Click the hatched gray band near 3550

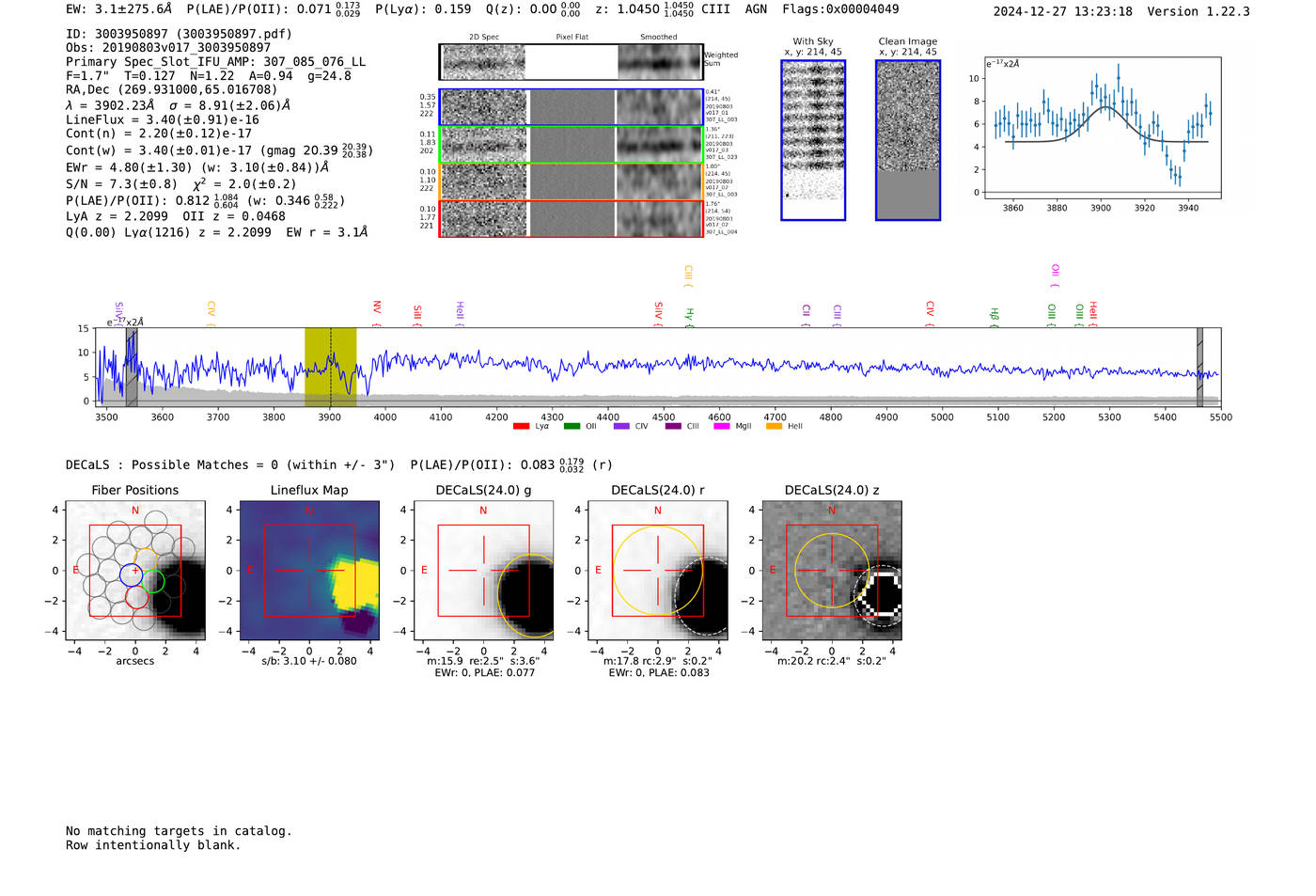click(132, 368)
